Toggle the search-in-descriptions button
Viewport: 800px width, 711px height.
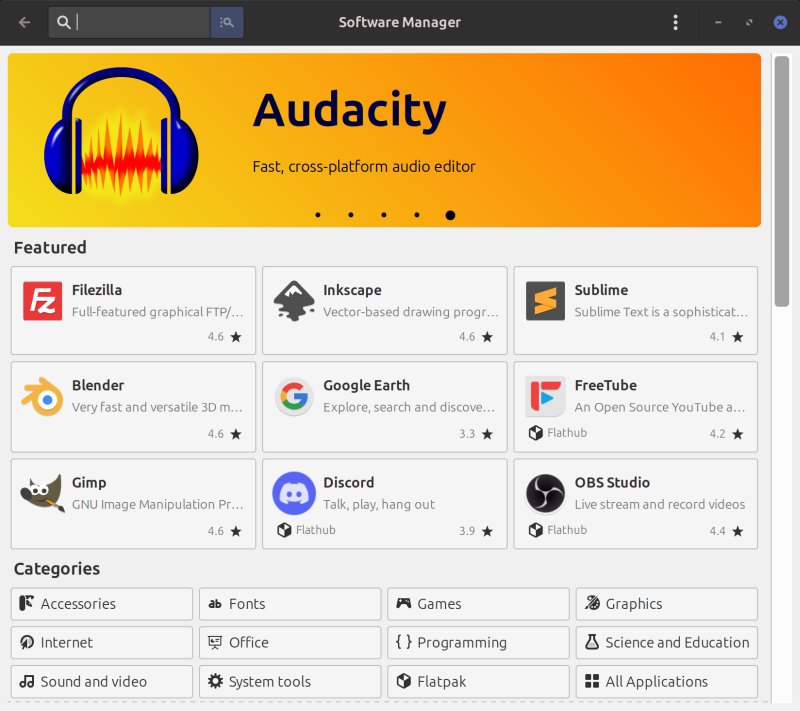tap(227, 22)
